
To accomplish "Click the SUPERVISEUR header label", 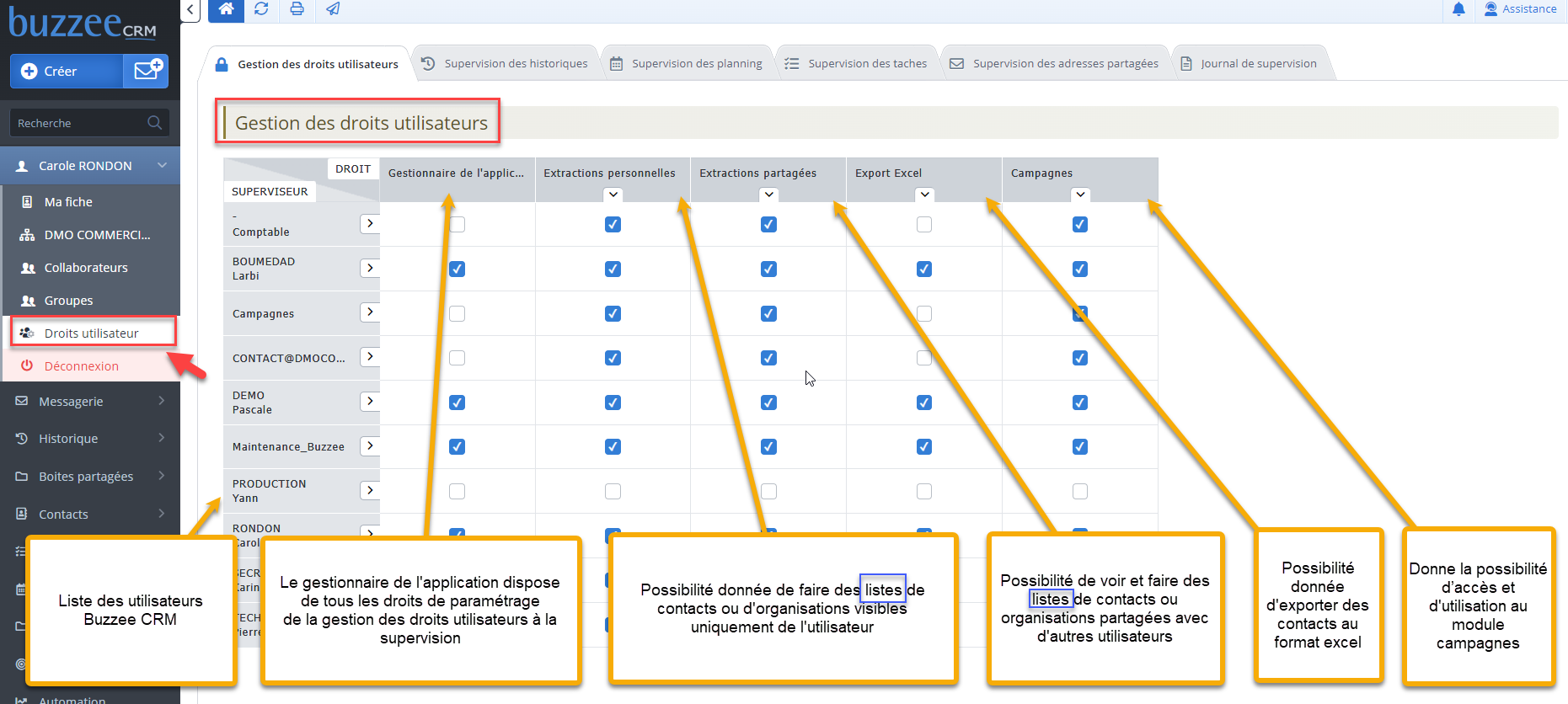I will coord(270,191).
